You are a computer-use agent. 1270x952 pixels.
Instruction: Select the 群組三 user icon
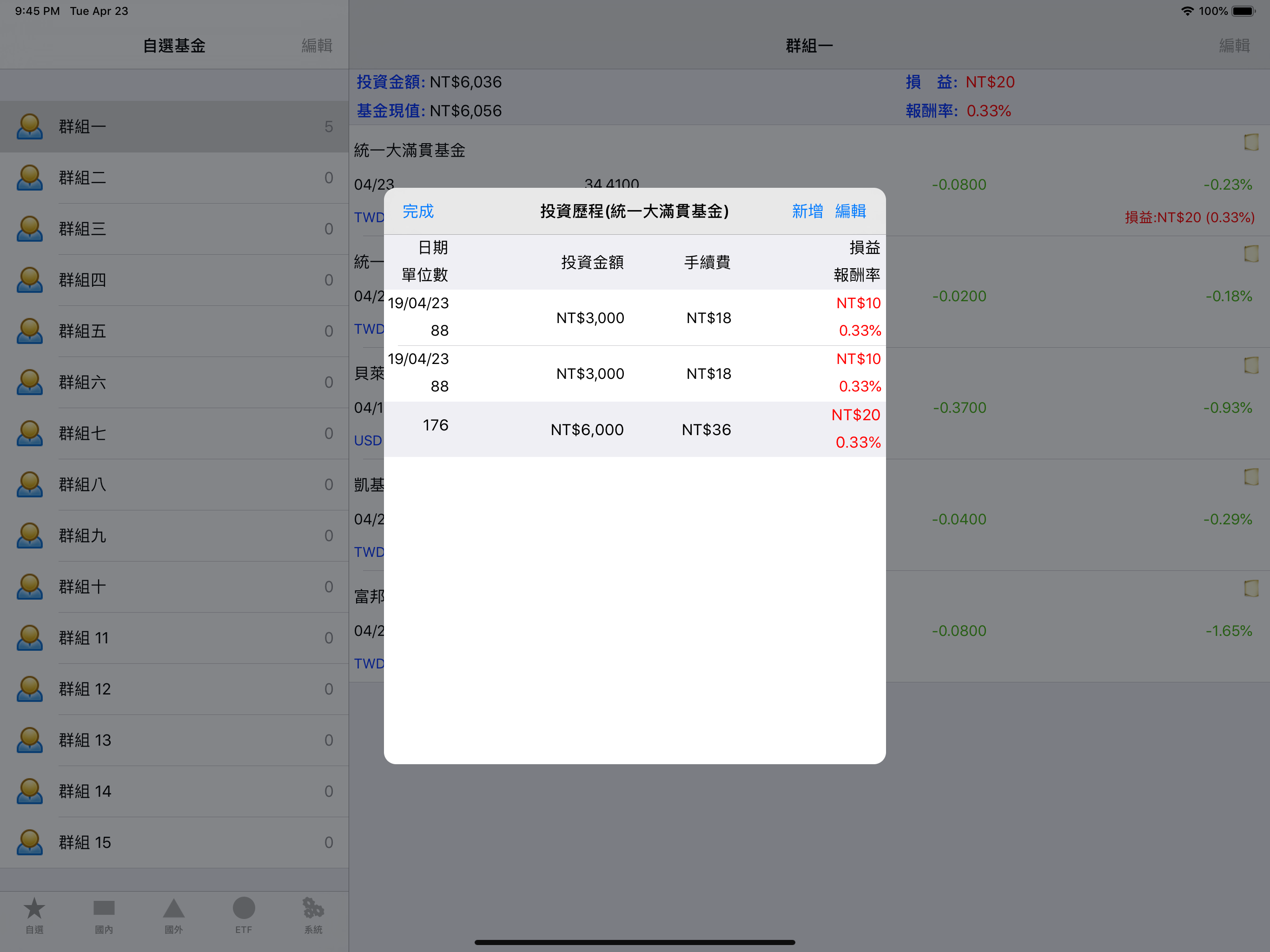30,229
